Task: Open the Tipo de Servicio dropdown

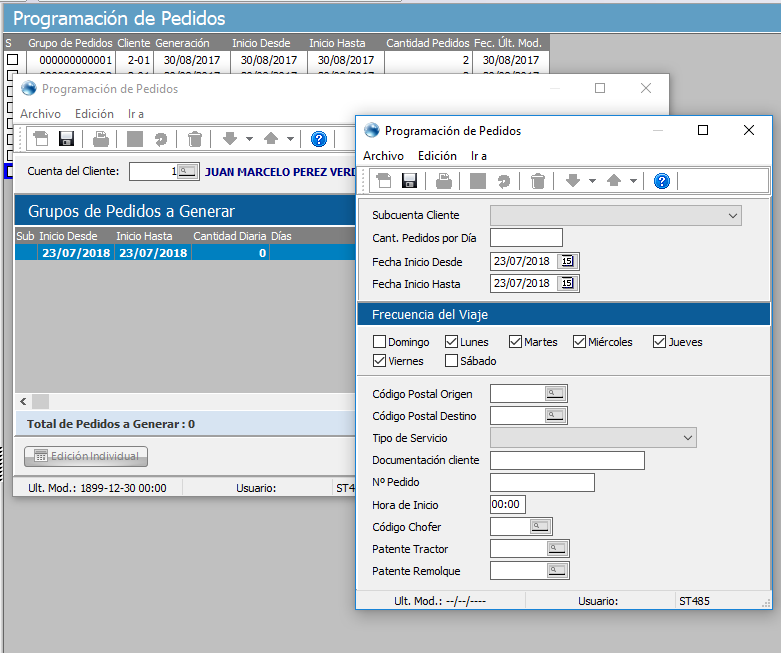Action: 687,438
